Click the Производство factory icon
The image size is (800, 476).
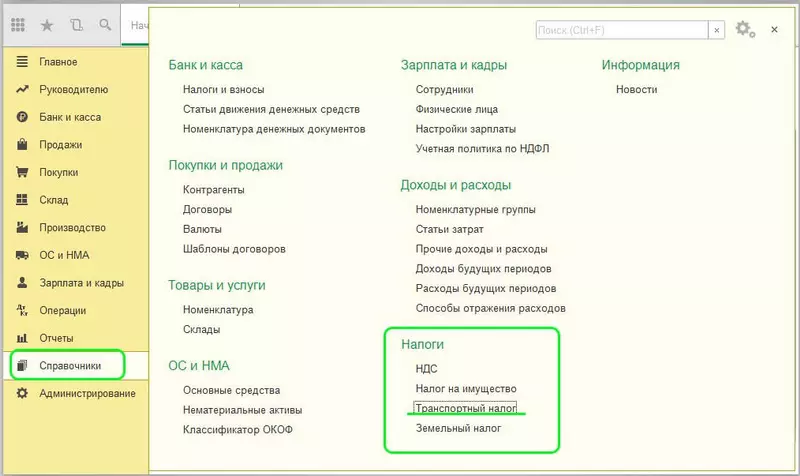click(22, 227)
